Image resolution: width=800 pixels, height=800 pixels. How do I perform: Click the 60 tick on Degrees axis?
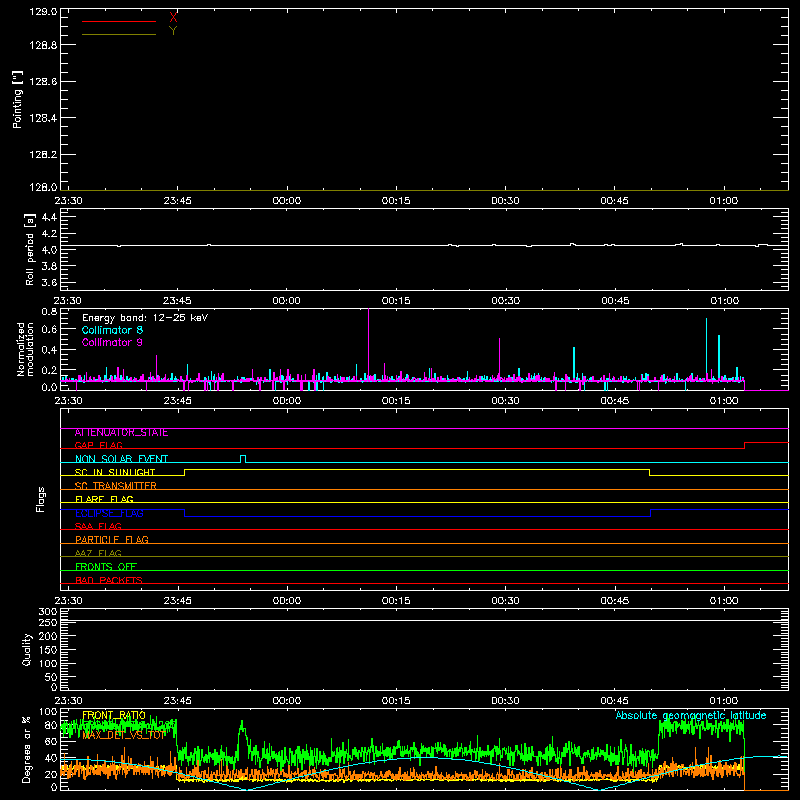(51, 741)
